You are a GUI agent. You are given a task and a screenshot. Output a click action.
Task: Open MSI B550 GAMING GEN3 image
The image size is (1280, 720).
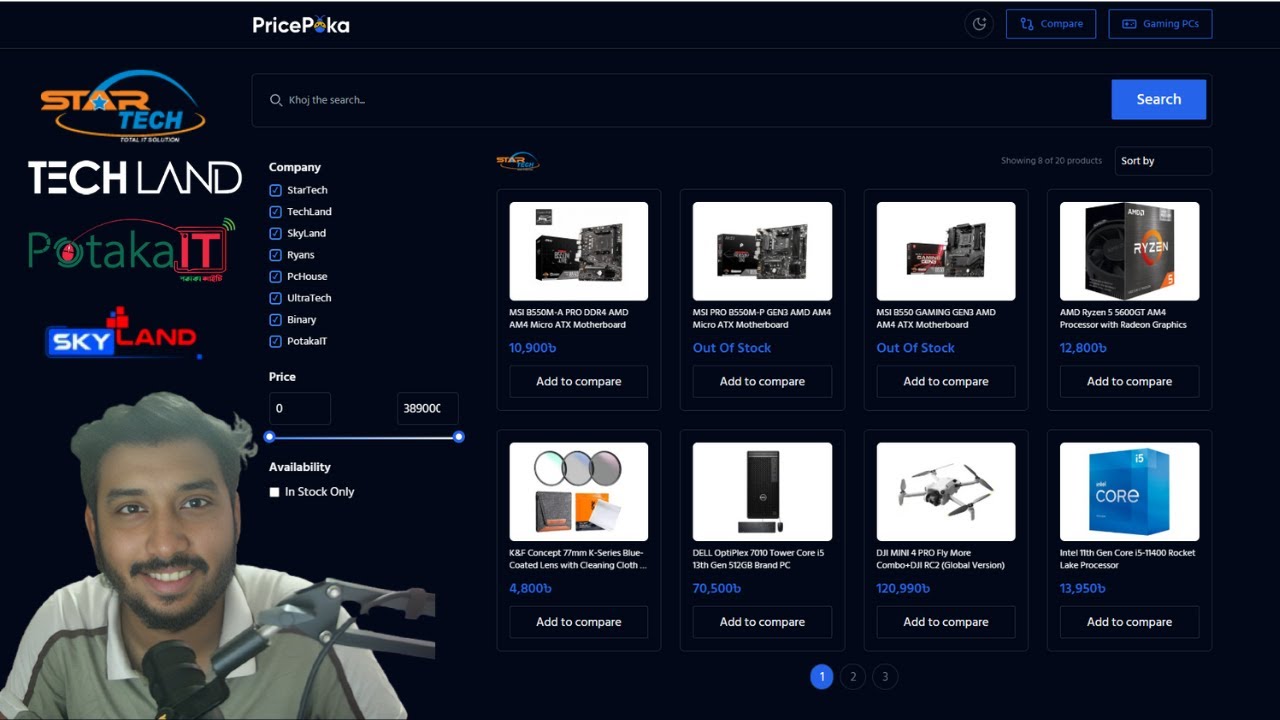point(946,251)
